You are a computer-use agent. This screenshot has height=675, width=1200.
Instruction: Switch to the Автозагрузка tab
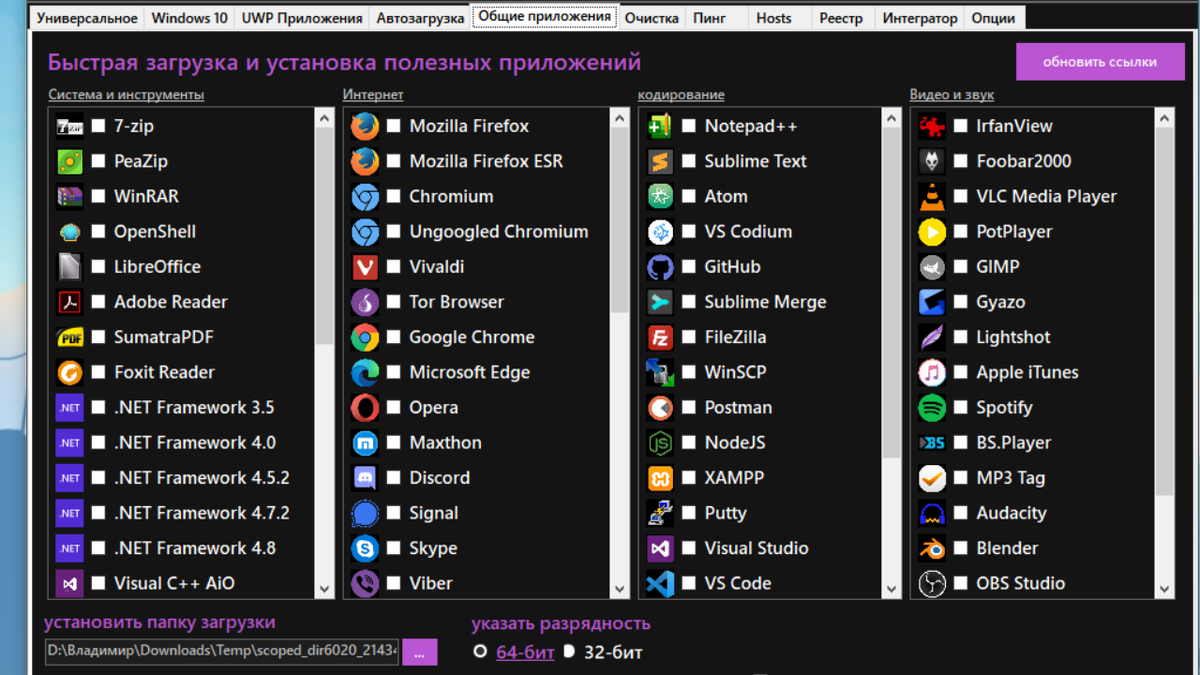(x=420, y=18)
